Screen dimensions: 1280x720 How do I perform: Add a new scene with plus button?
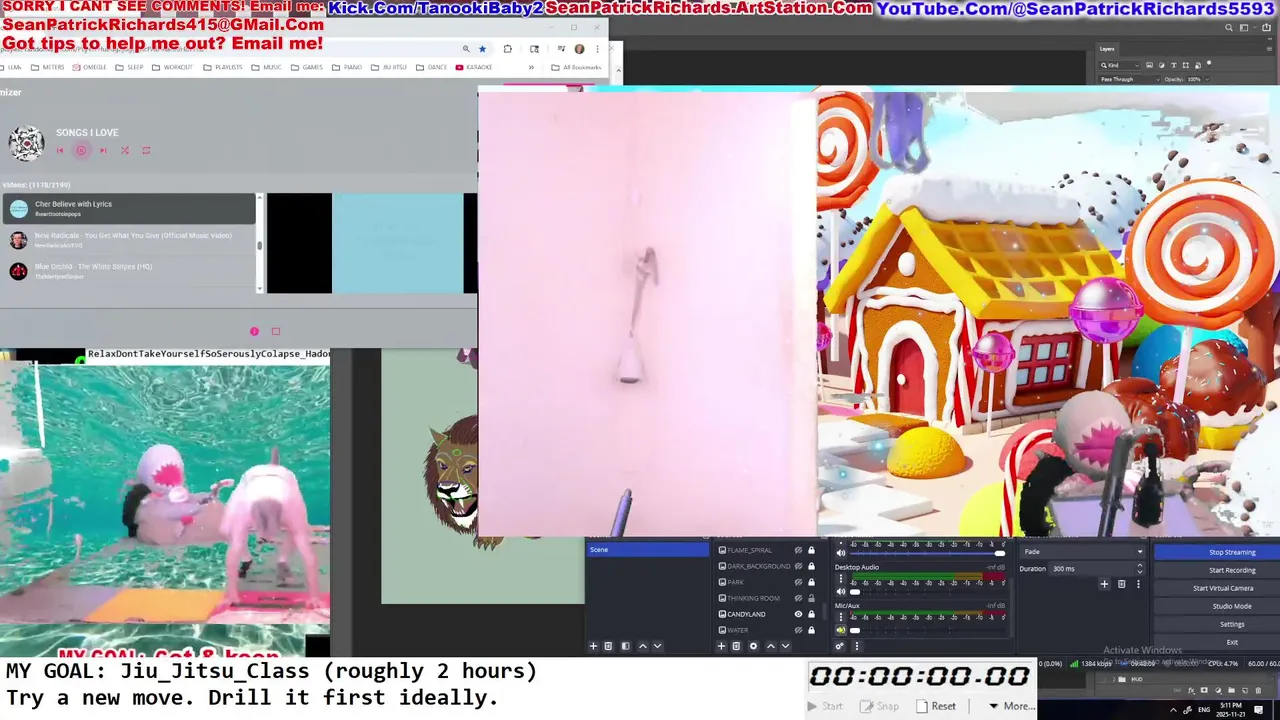(593, 646)
